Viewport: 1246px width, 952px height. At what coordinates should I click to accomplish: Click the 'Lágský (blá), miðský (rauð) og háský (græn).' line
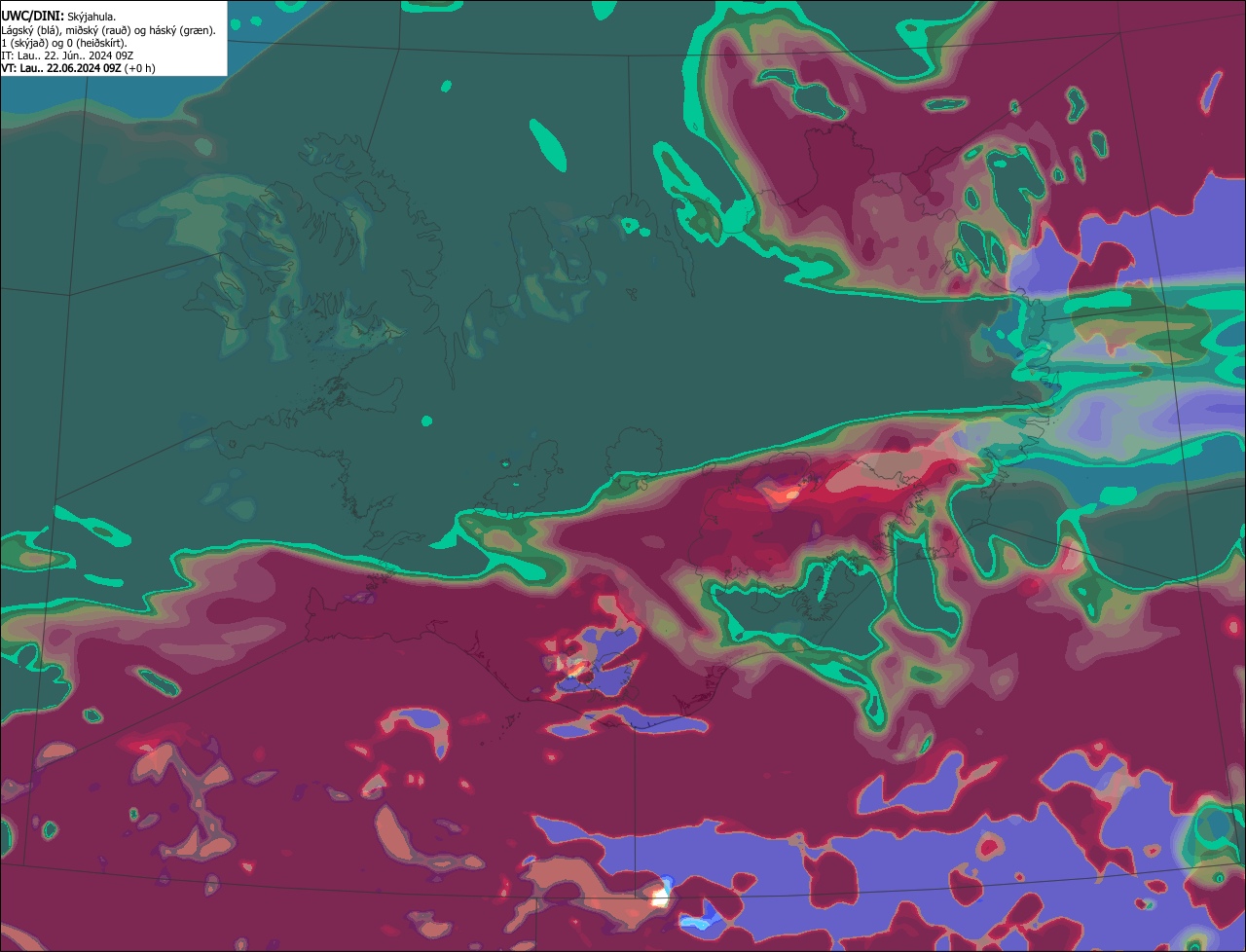point(108,30)
